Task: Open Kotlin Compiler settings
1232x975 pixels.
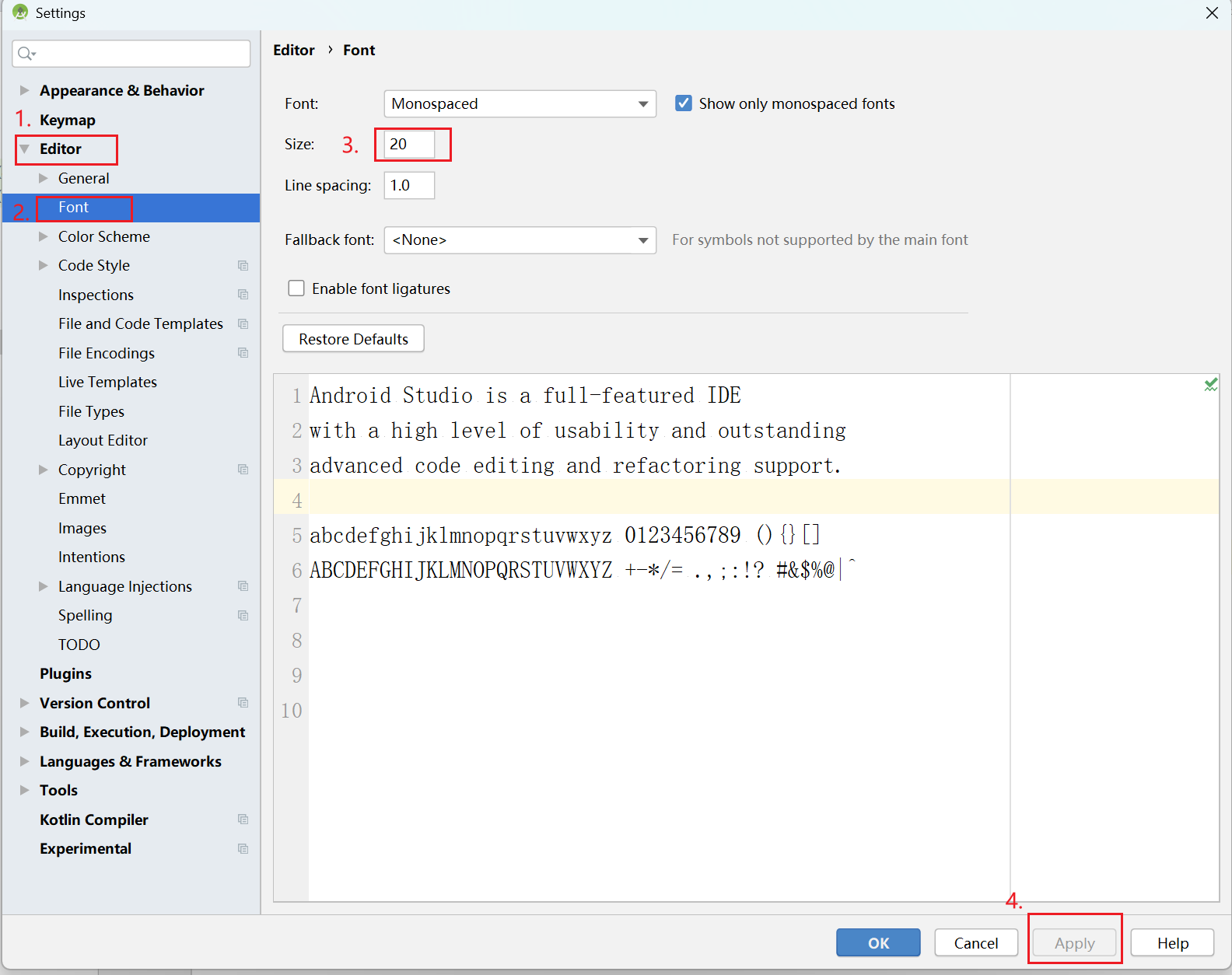Action: coord(94,819)
